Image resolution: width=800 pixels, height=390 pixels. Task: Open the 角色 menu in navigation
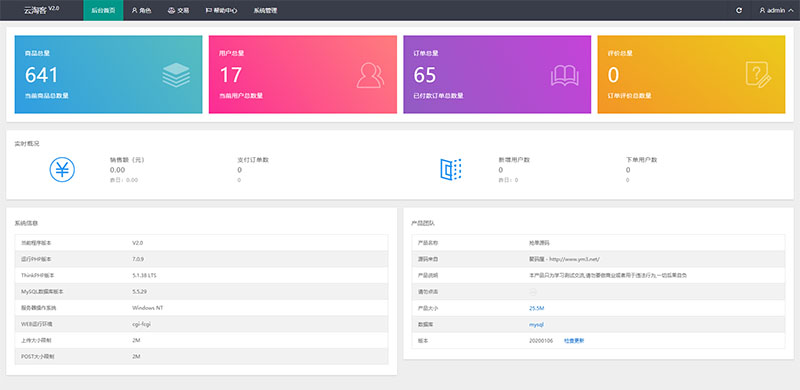pyautogui.click(x=141, y=10)
